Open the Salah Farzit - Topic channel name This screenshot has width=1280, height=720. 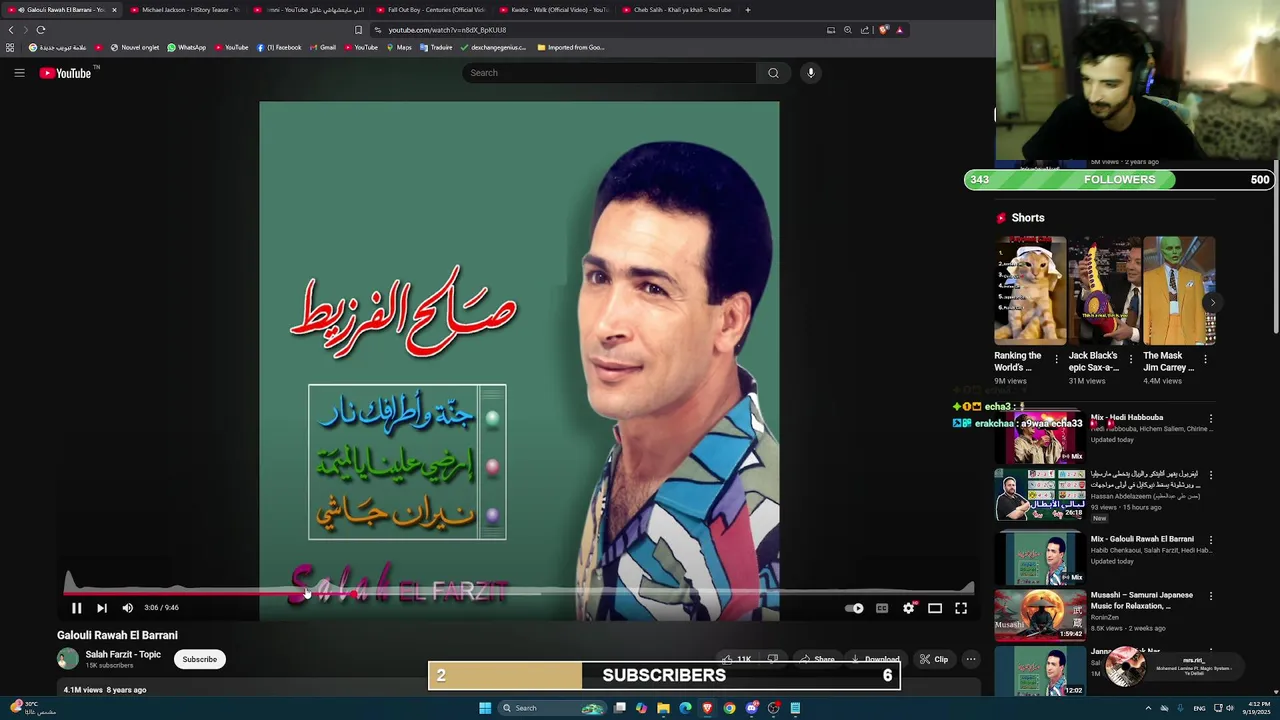[x=123, y=654]
